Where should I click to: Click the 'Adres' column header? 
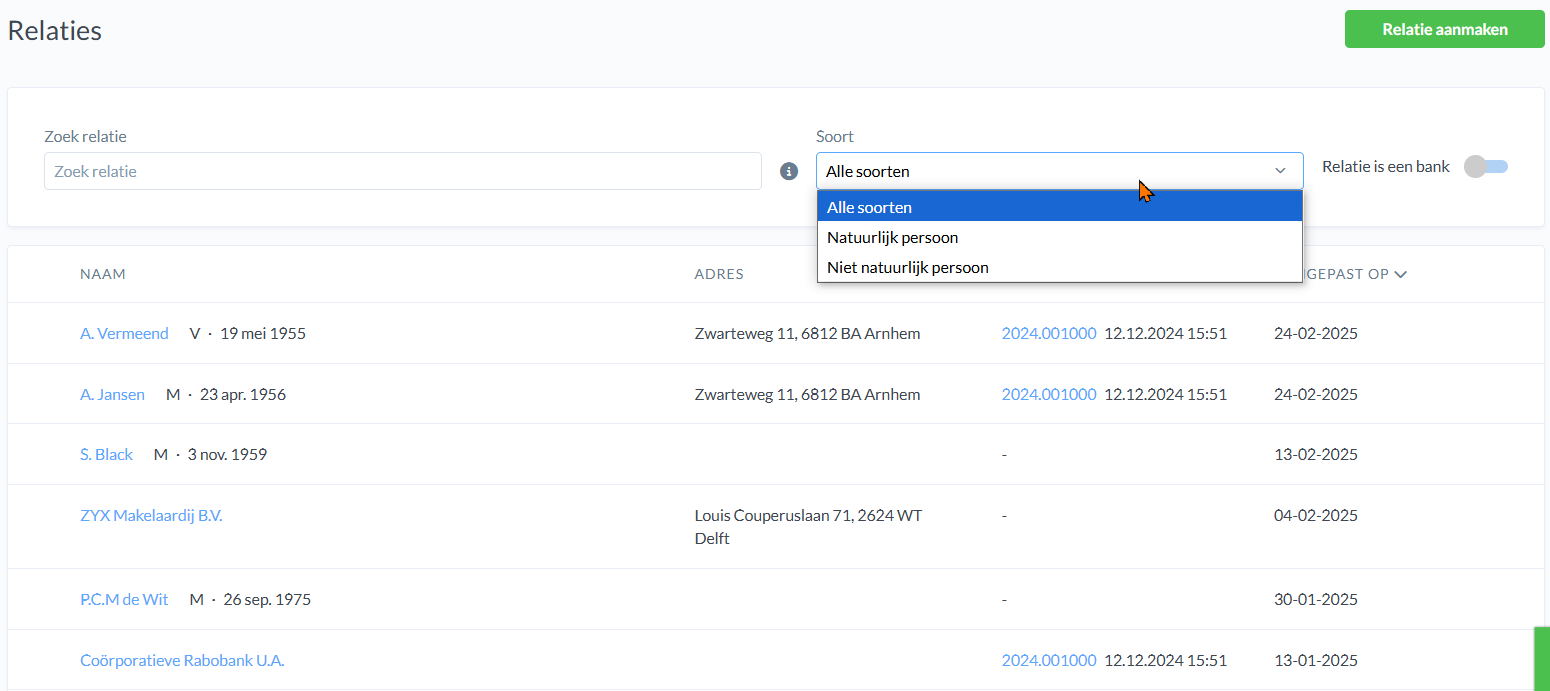719,274
